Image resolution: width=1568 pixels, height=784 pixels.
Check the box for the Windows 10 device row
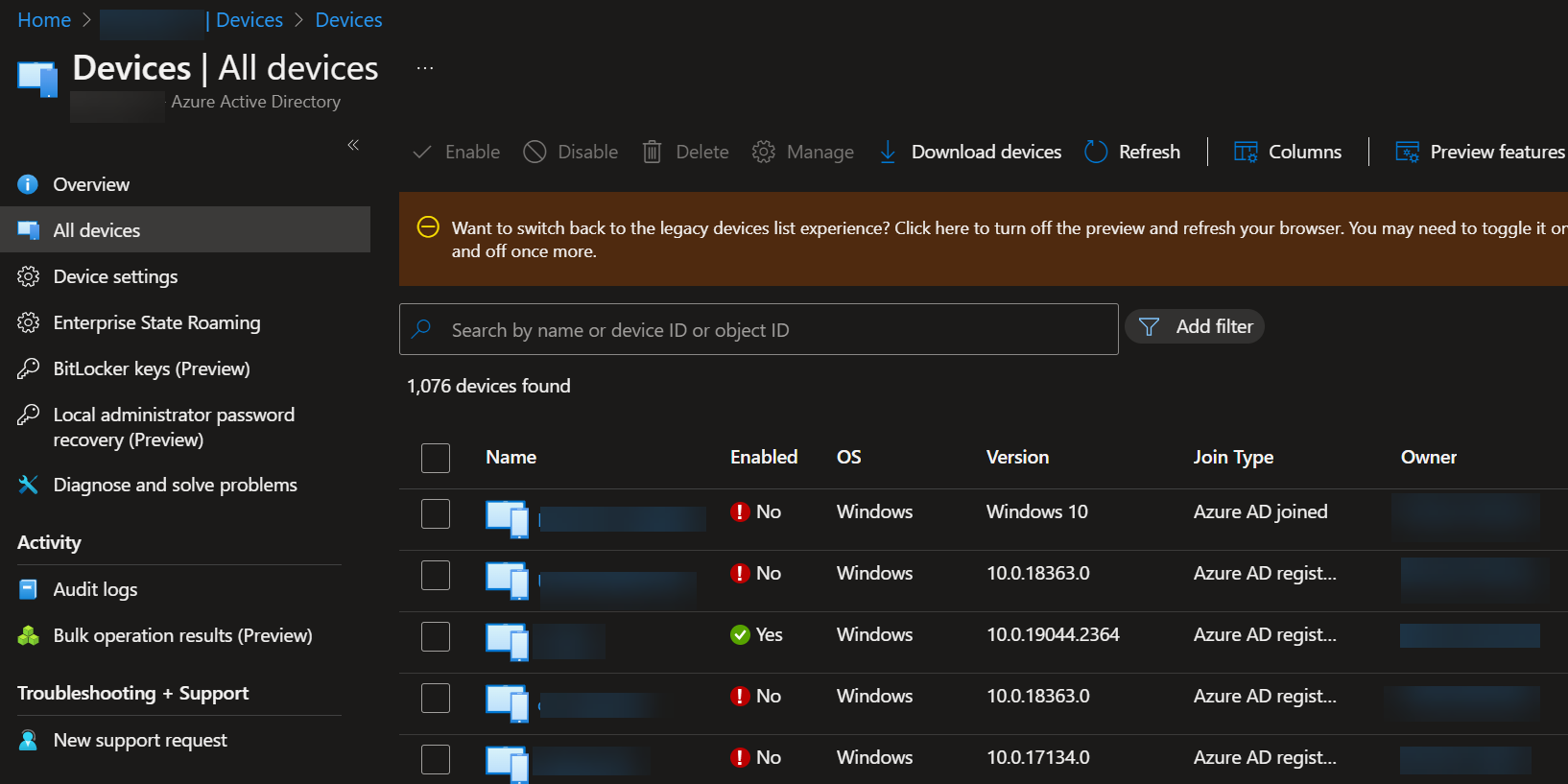pyautogui.click(x=436, y=513)
